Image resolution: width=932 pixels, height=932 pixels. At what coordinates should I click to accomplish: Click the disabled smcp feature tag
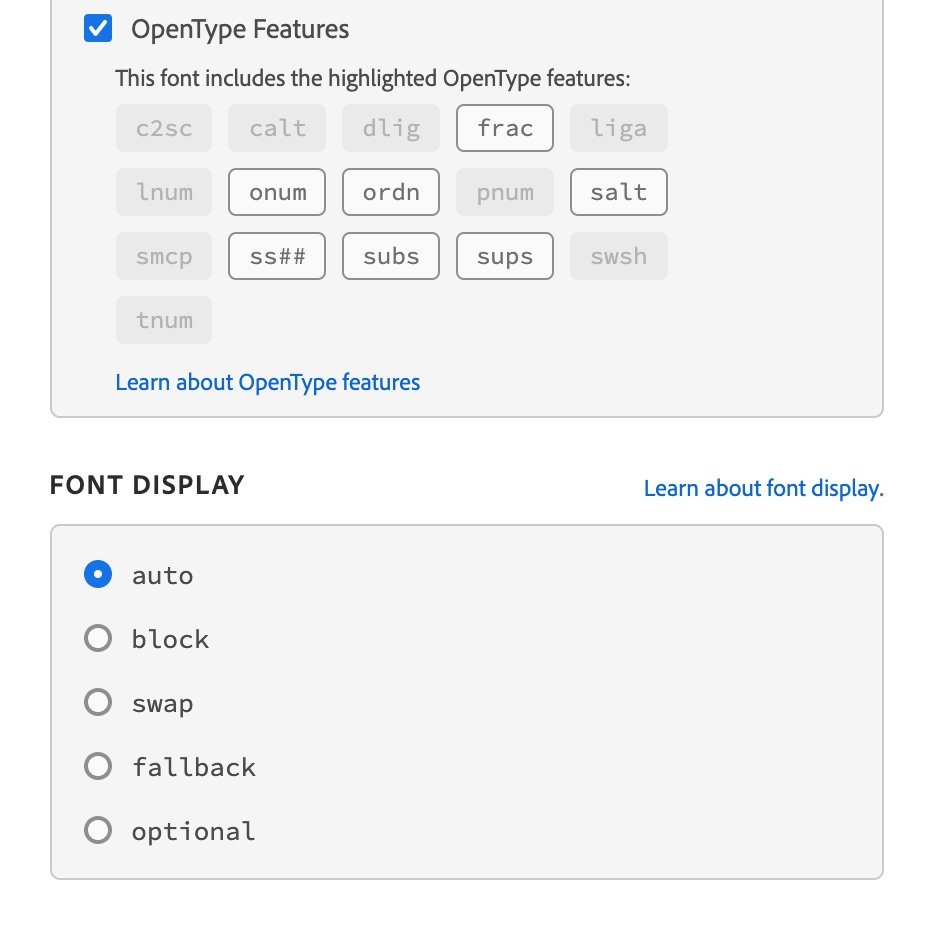(x=164, y=256)
